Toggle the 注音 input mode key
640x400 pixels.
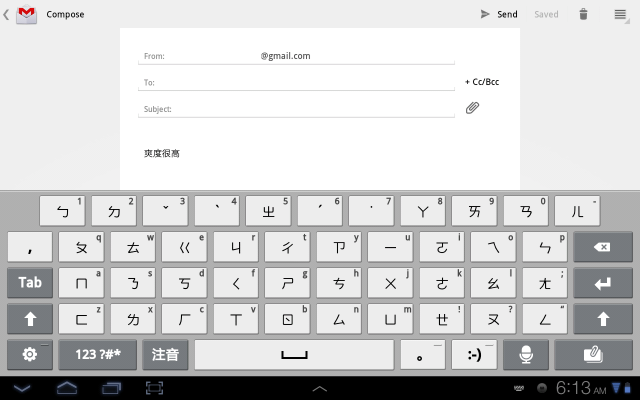pos(165,355)
